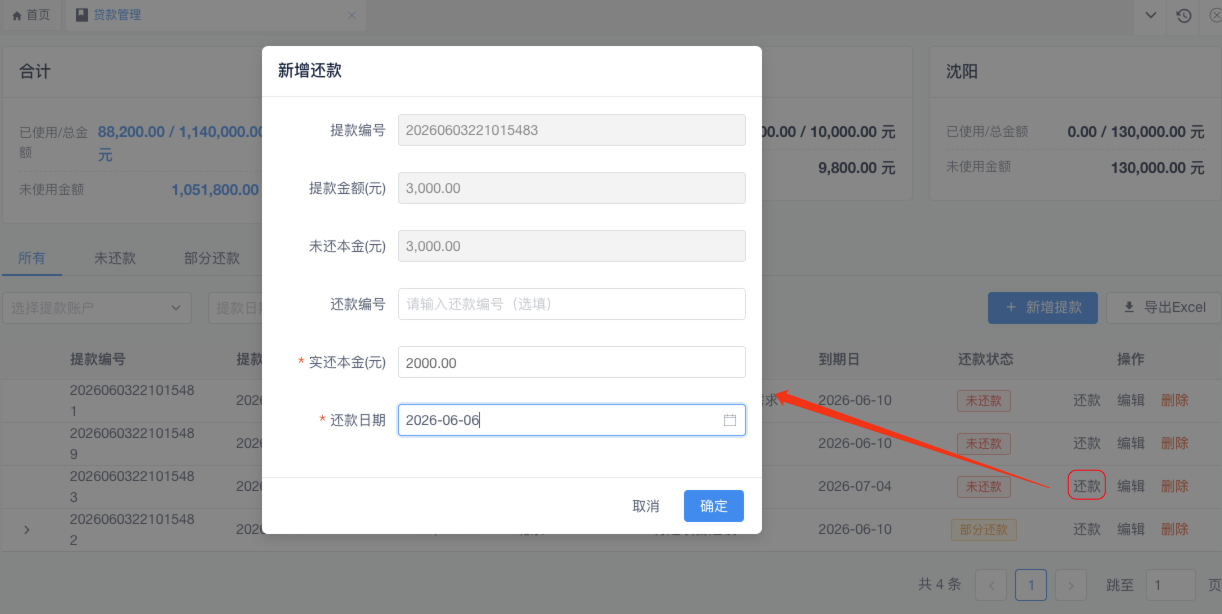The height and width of the screenshot is (614, 1222).
Task: Select the 未还款 tab
Action: tap(115, 258)
